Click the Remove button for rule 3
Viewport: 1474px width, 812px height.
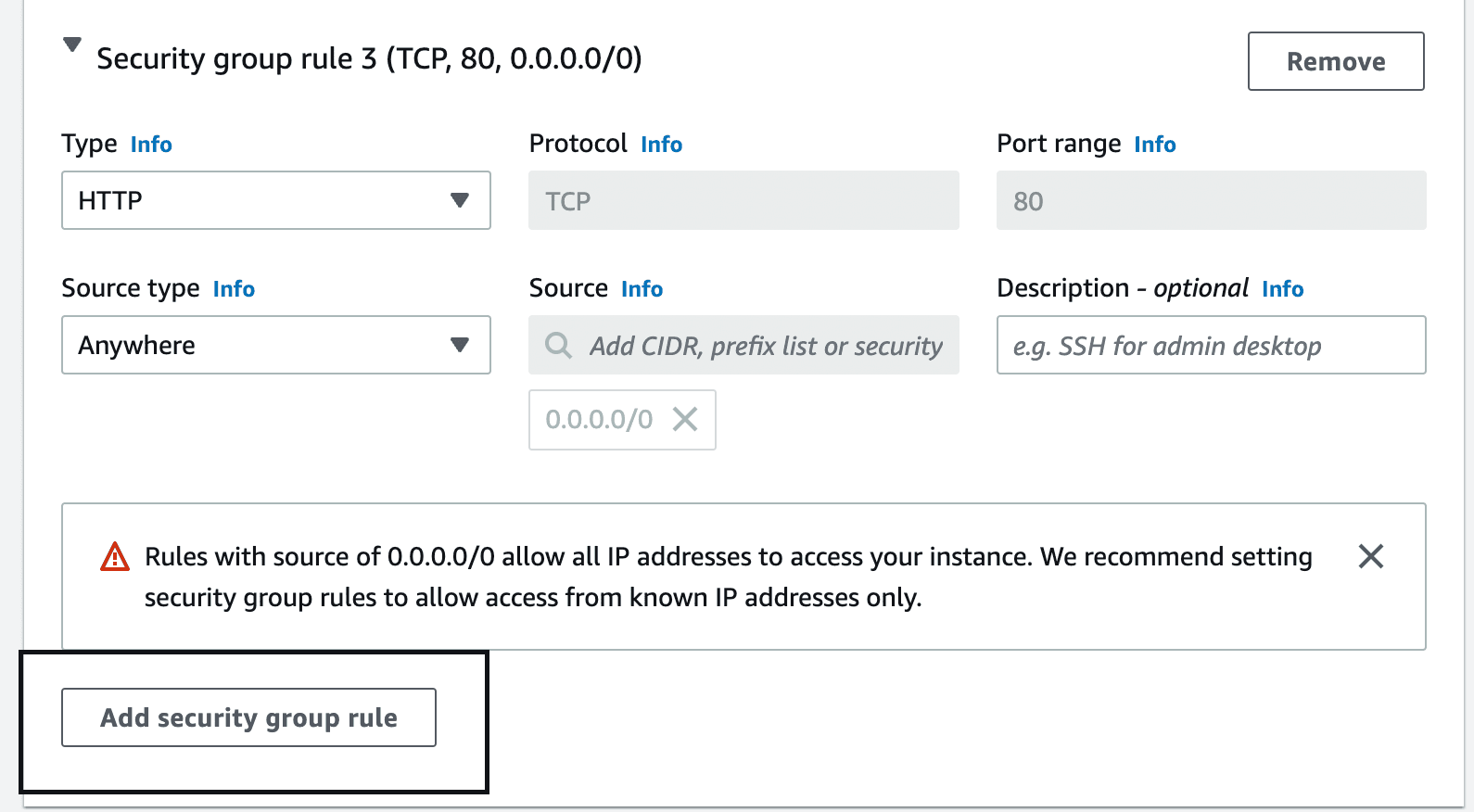tap(1335, 61)
